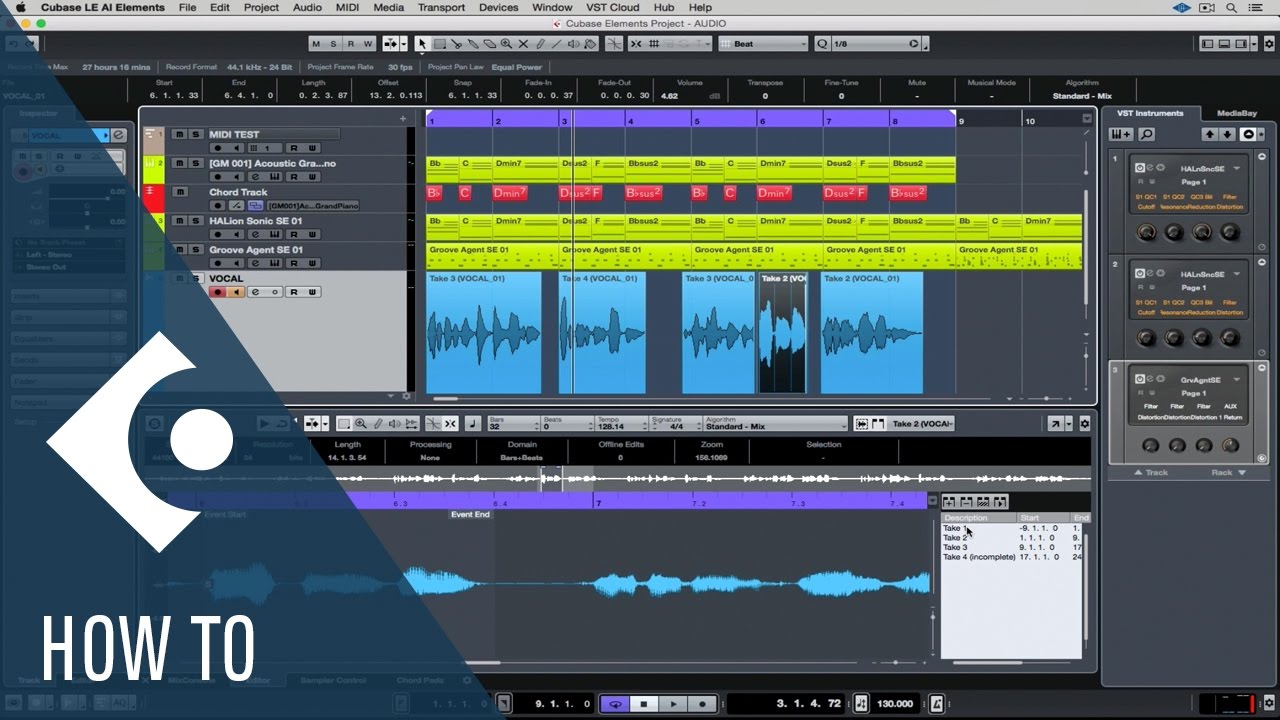The width and height of the screenshot is (1280, 720).
Task: Select the Erase tool
Action: (x=490, y=44)
